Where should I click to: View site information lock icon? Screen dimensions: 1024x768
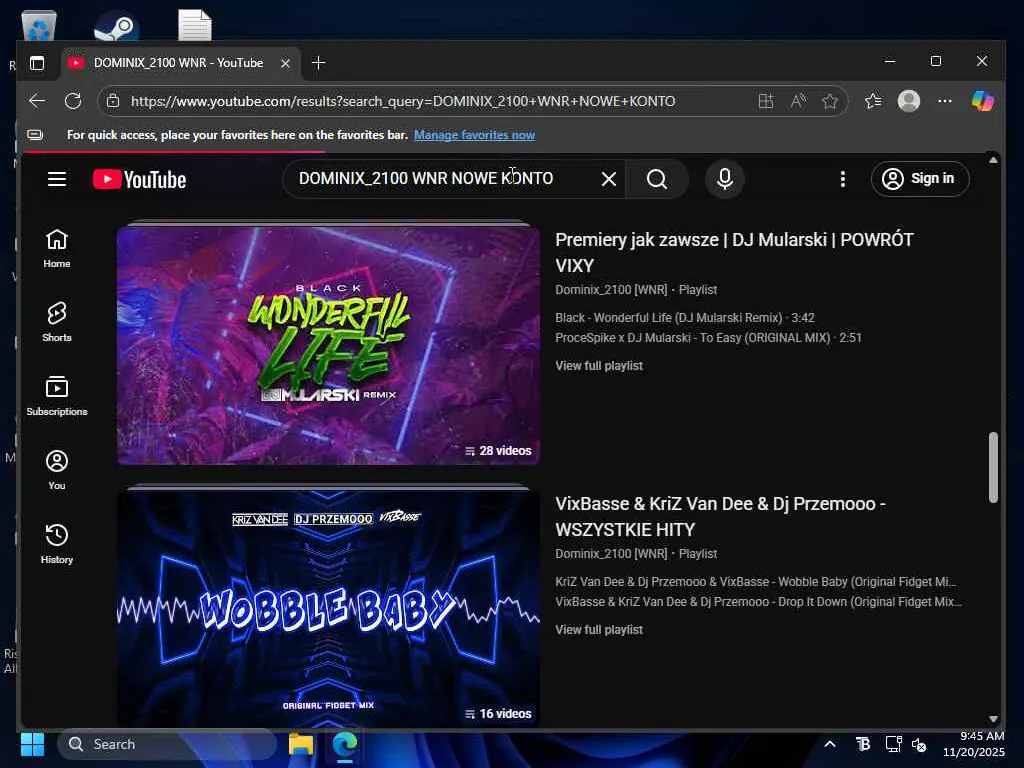[113, 101]
